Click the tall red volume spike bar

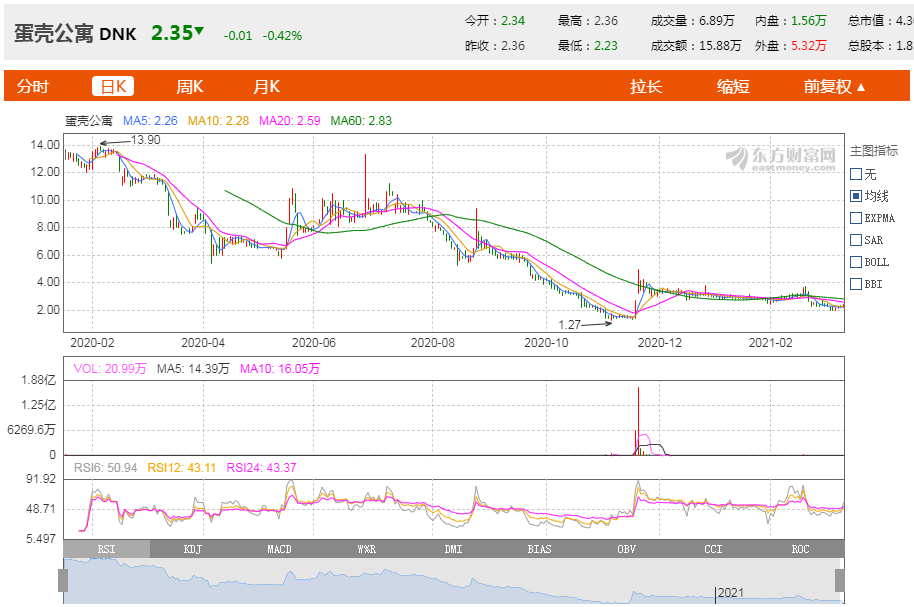(x=638, y=421)
